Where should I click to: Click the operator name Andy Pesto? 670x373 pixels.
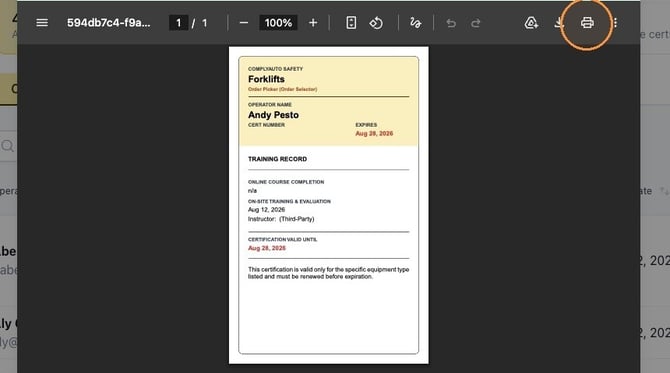pos(273,115)
